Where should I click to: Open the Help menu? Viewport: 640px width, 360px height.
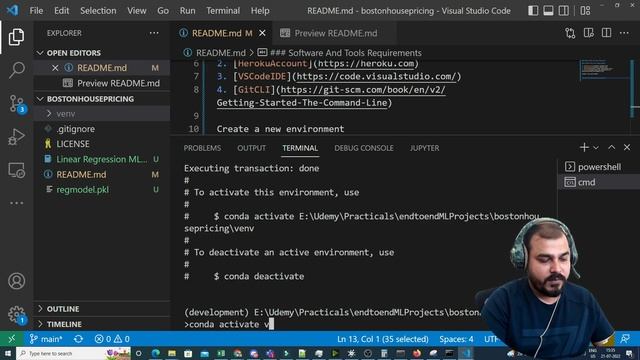260,11
